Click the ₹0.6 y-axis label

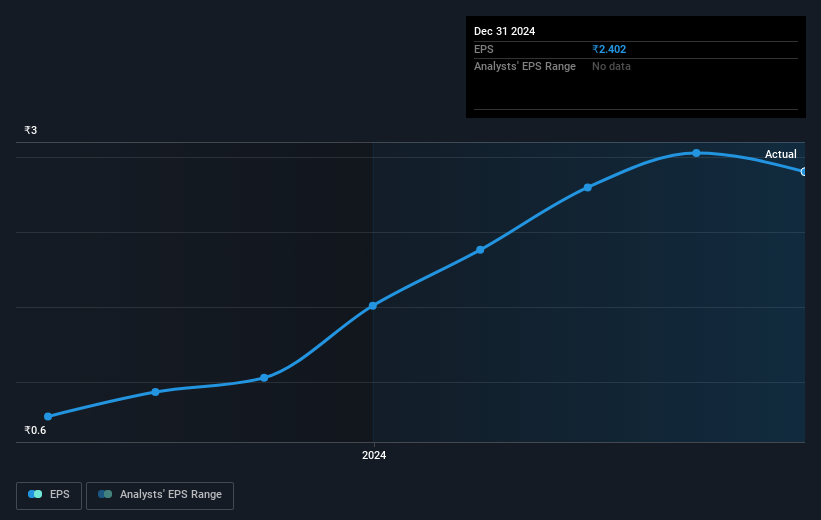click(35, 430)
